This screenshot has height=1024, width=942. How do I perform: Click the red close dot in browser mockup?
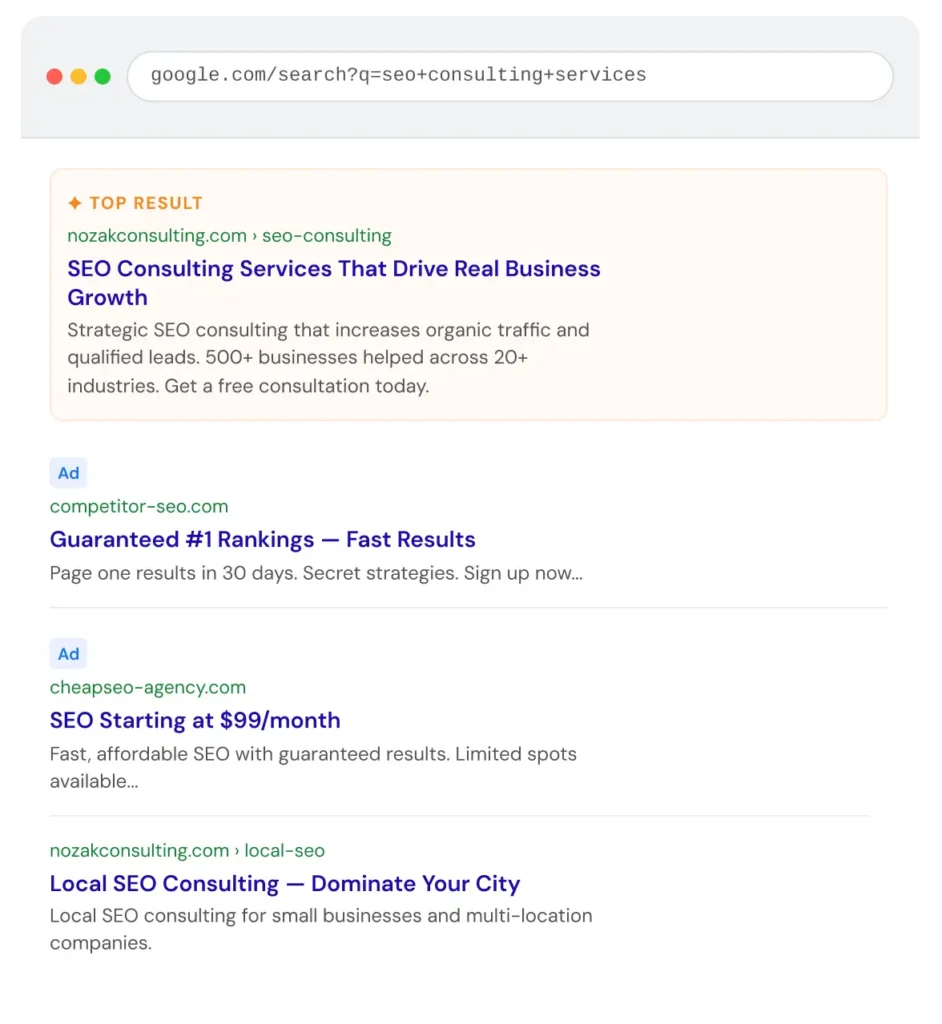(x=54, y=76)
